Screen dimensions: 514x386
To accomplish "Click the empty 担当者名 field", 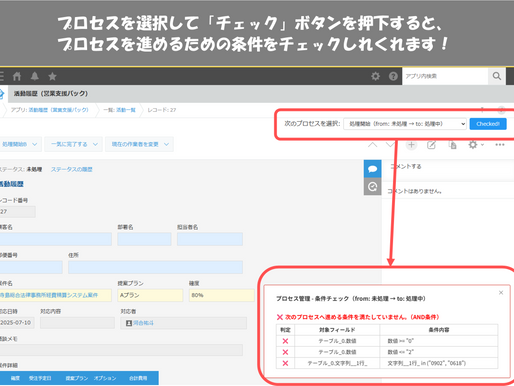I will pyautogui.click(x=210, y=239).
